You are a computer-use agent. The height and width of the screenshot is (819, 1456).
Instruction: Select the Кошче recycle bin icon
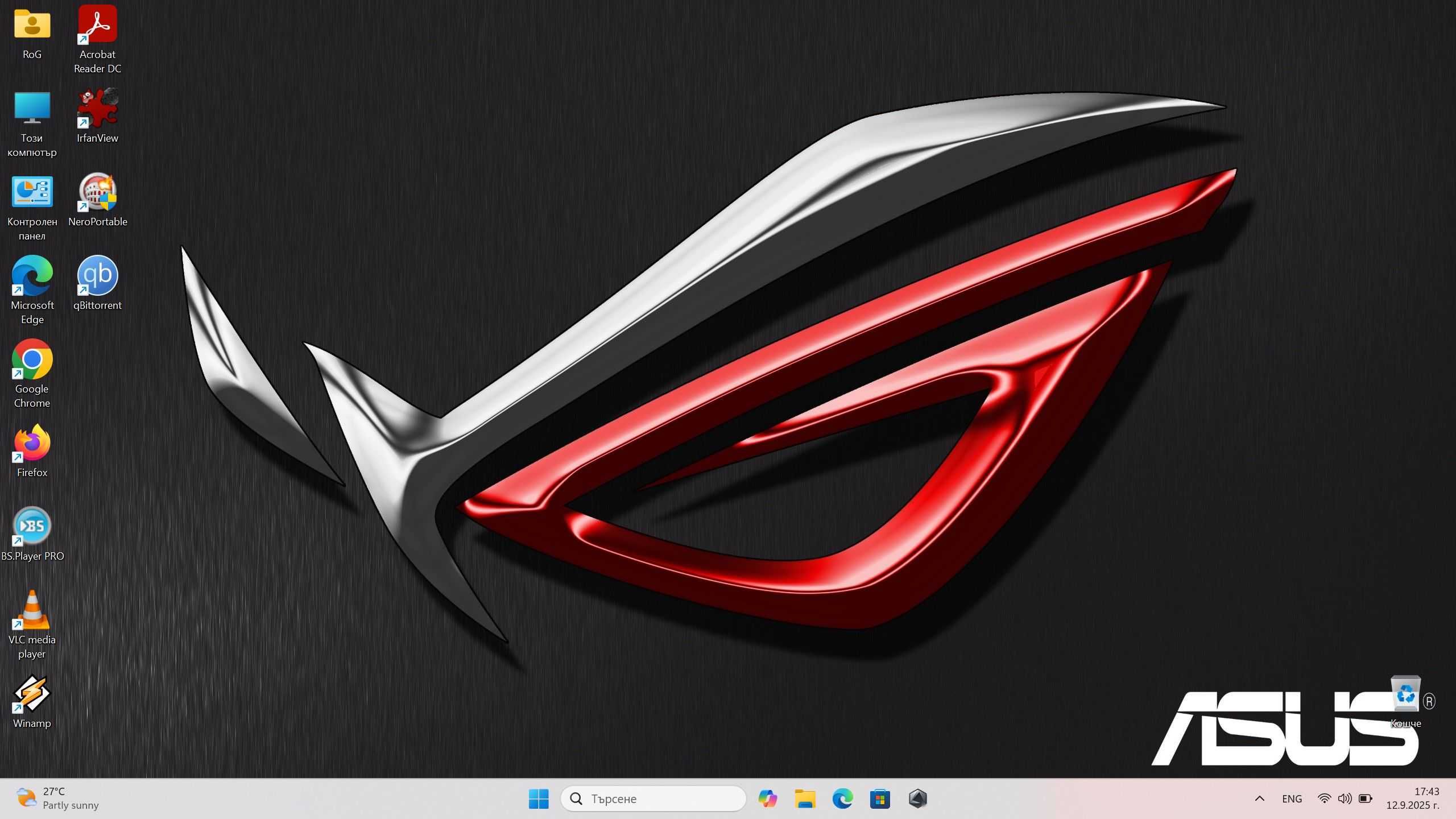[1405, 693]
